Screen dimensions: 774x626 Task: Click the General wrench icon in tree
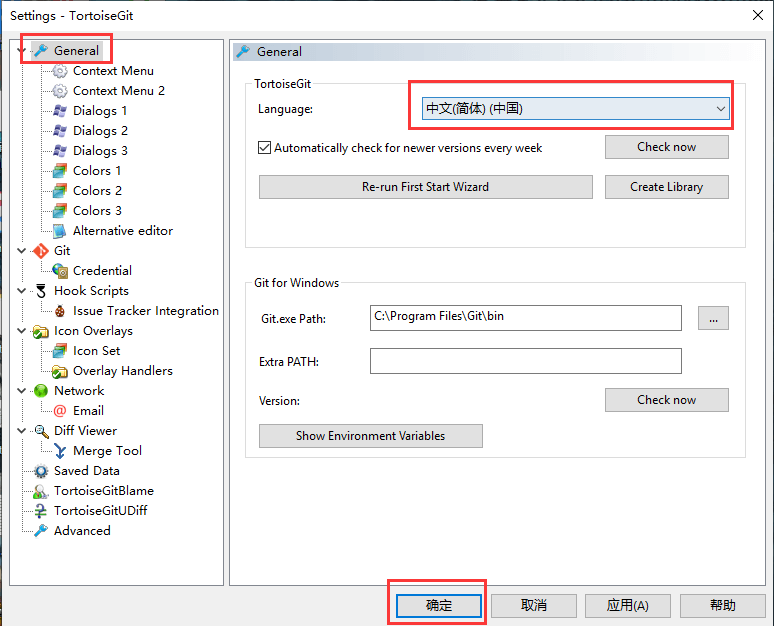pos(40,50)
